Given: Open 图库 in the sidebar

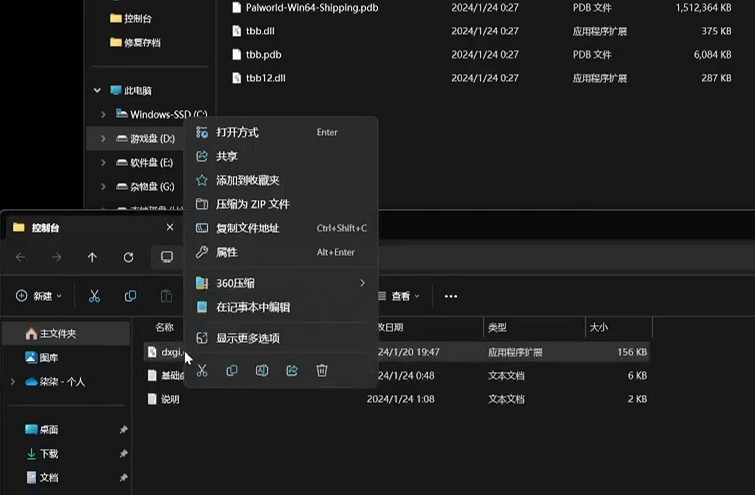Looking at the screenshot, I should click(42, 357).
